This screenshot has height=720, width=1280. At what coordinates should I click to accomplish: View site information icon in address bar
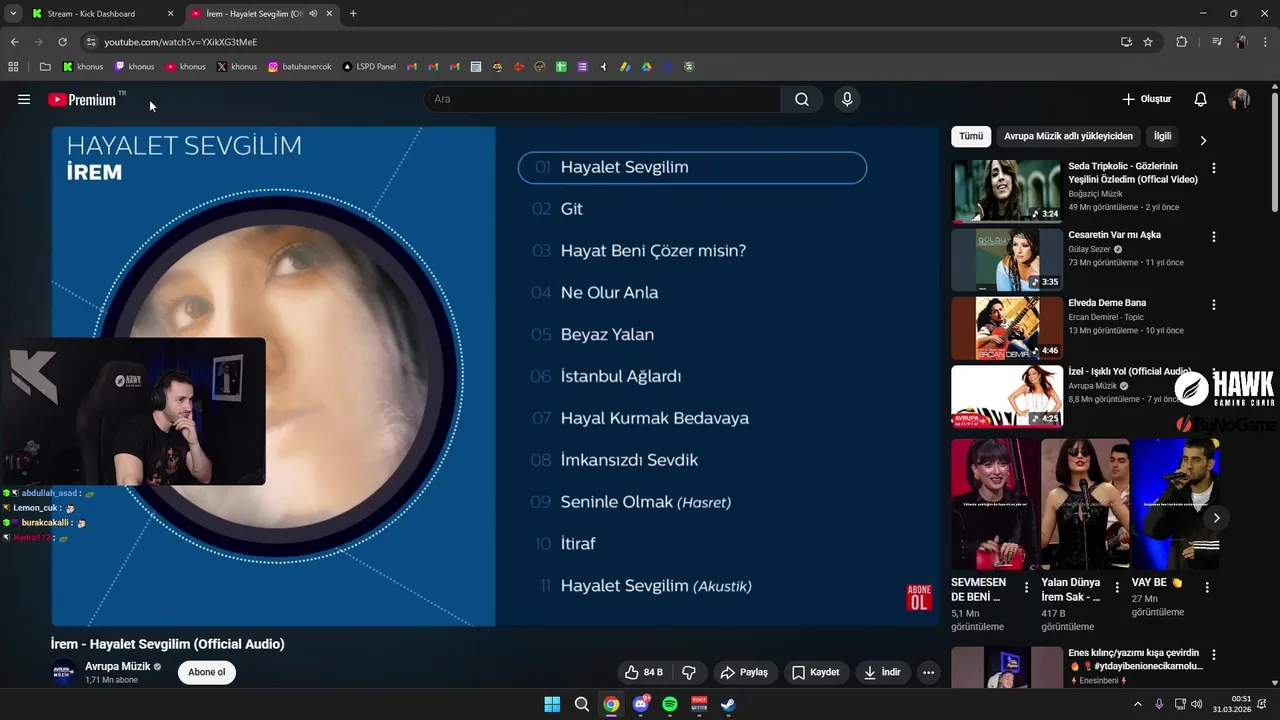pyautogui.click(x=91, y=42)
